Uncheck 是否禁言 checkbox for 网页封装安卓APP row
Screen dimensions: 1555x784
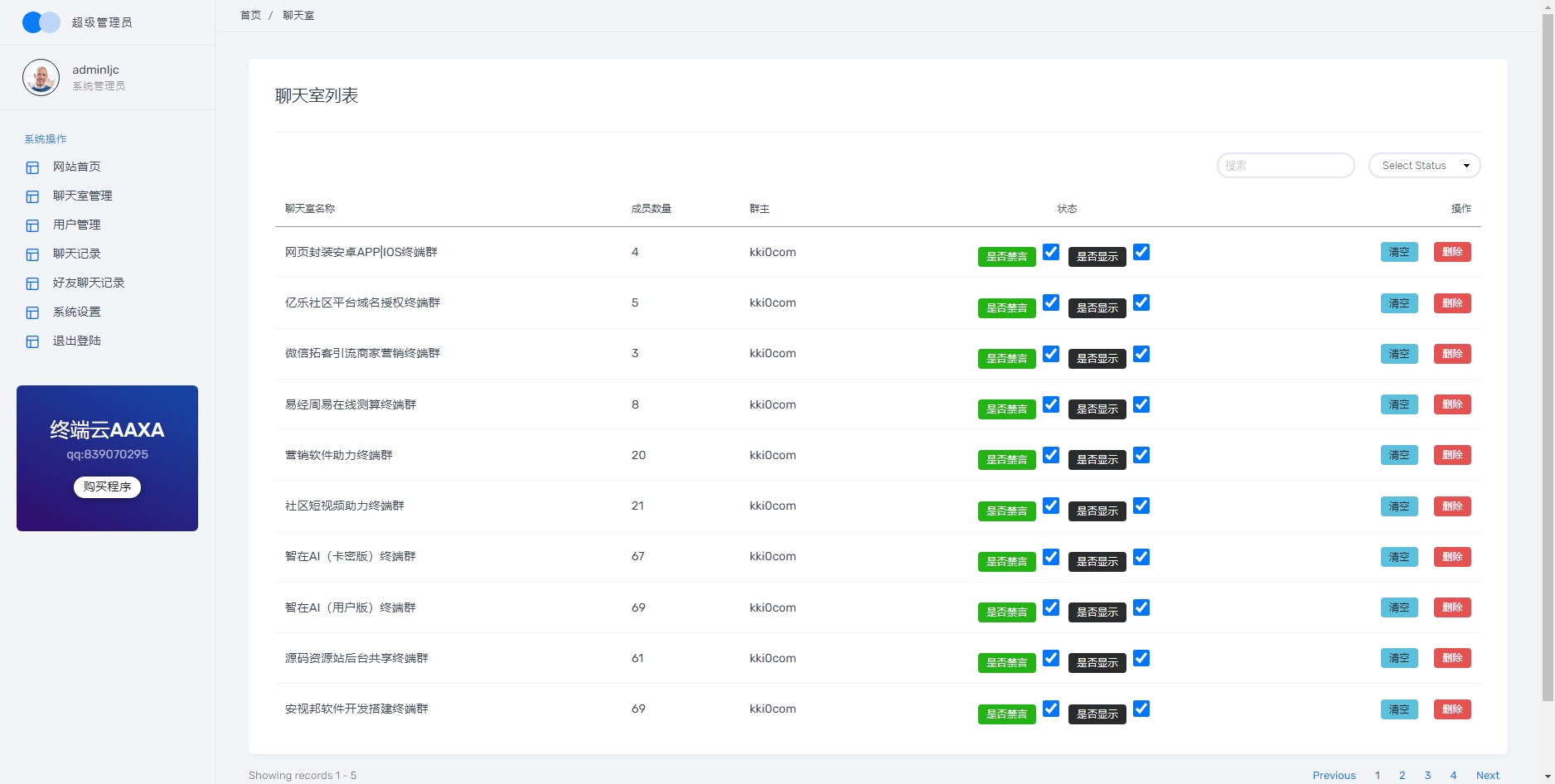coord(1050,252)
